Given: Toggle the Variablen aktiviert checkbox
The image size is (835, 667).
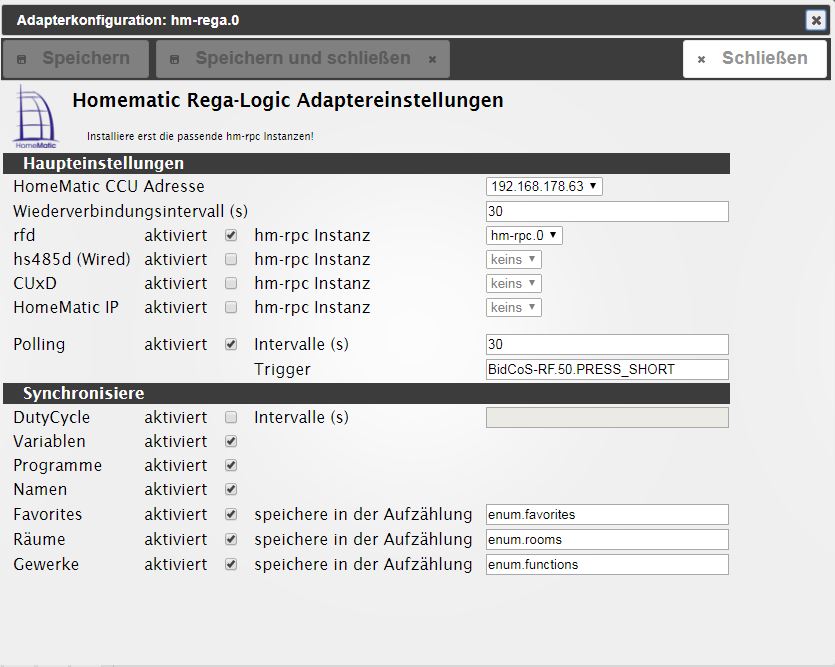Looking at the screenshot, I should coord(231,441).
